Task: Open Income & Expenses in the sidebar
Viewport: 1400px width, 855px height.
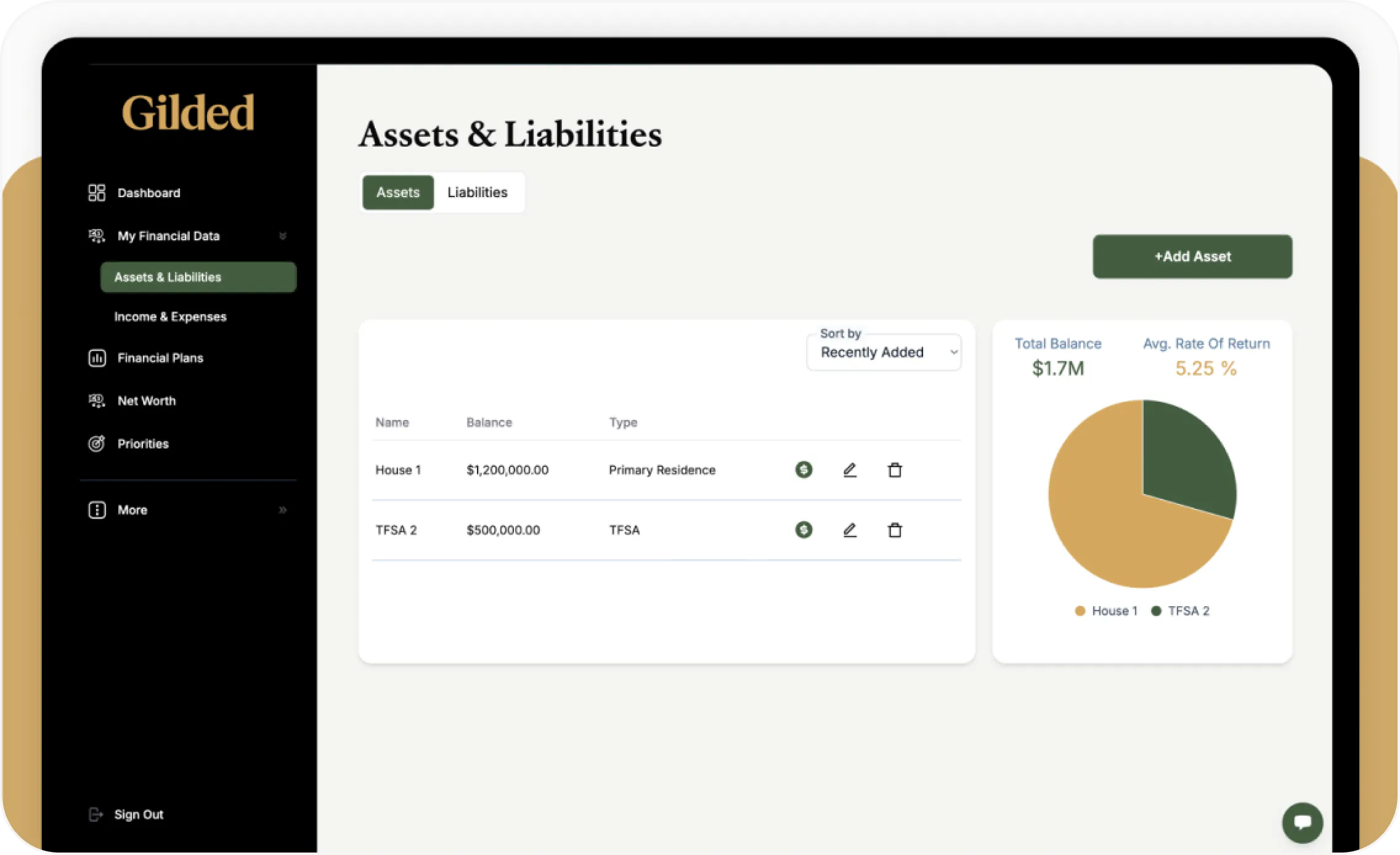Action: pos(170,316)
